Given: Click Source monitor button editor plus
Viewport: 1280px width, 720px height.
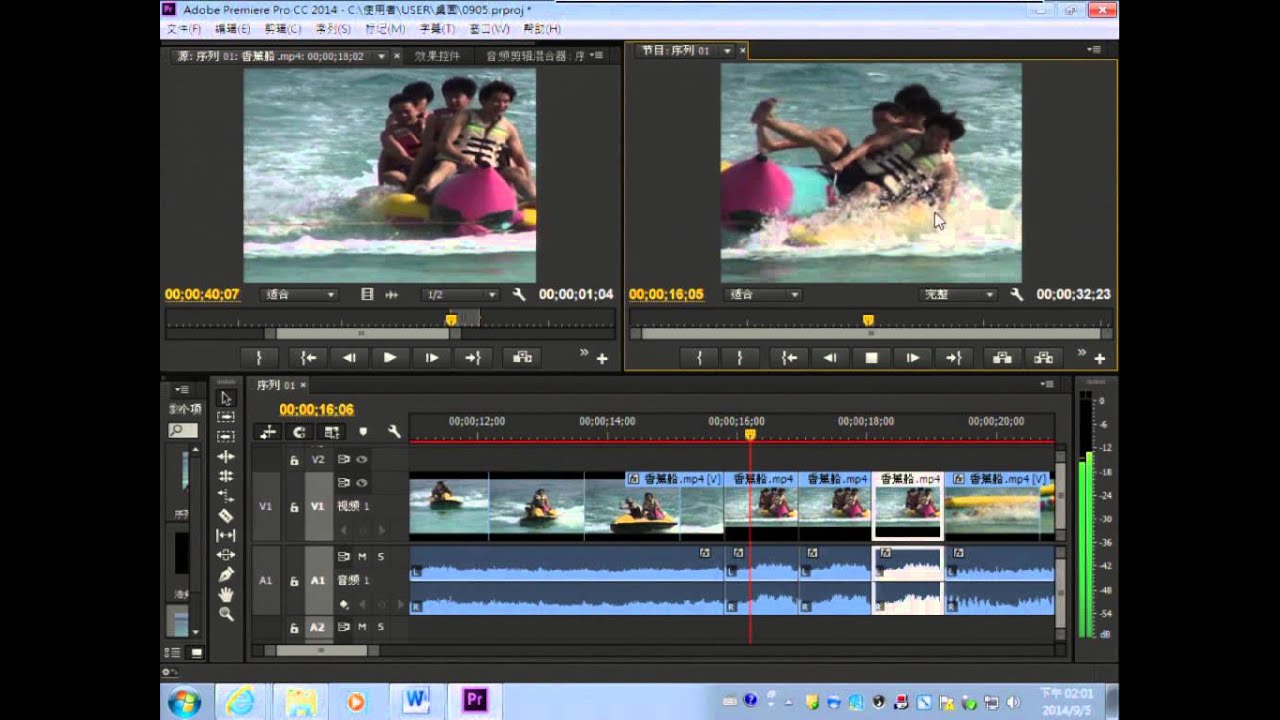Looking at the screenshot, I should coord(602,358).
